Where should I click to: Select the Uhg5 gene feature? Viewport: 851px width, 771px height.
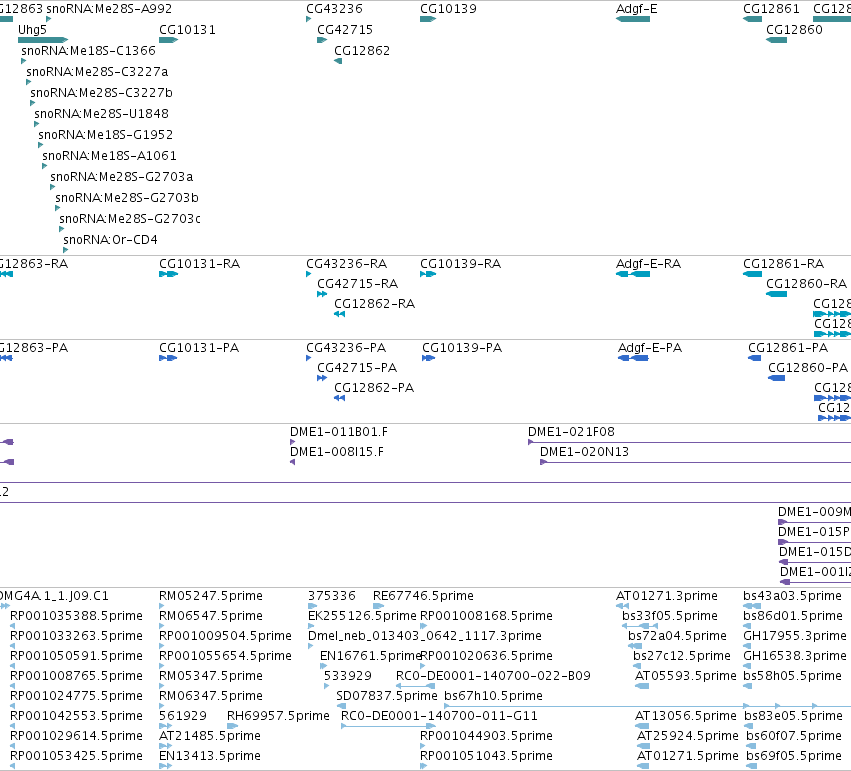(x=43, y=40)
